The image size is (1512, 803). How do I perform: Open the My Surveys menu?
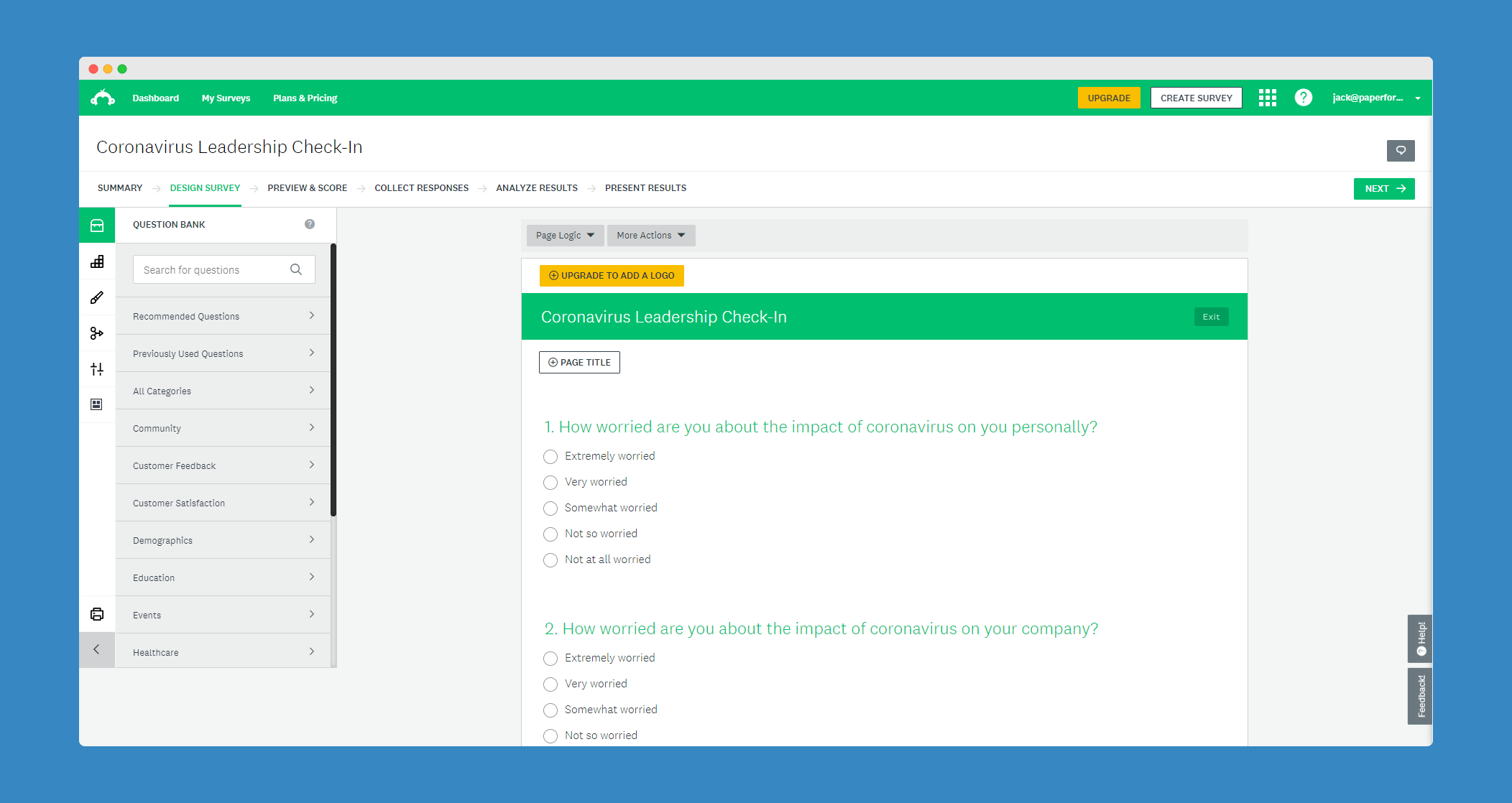[x=226, y=98]
